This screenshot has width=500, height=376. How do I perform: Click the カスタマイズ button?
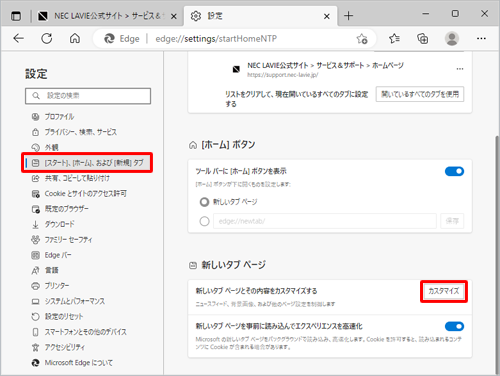(x=444, y=291)
